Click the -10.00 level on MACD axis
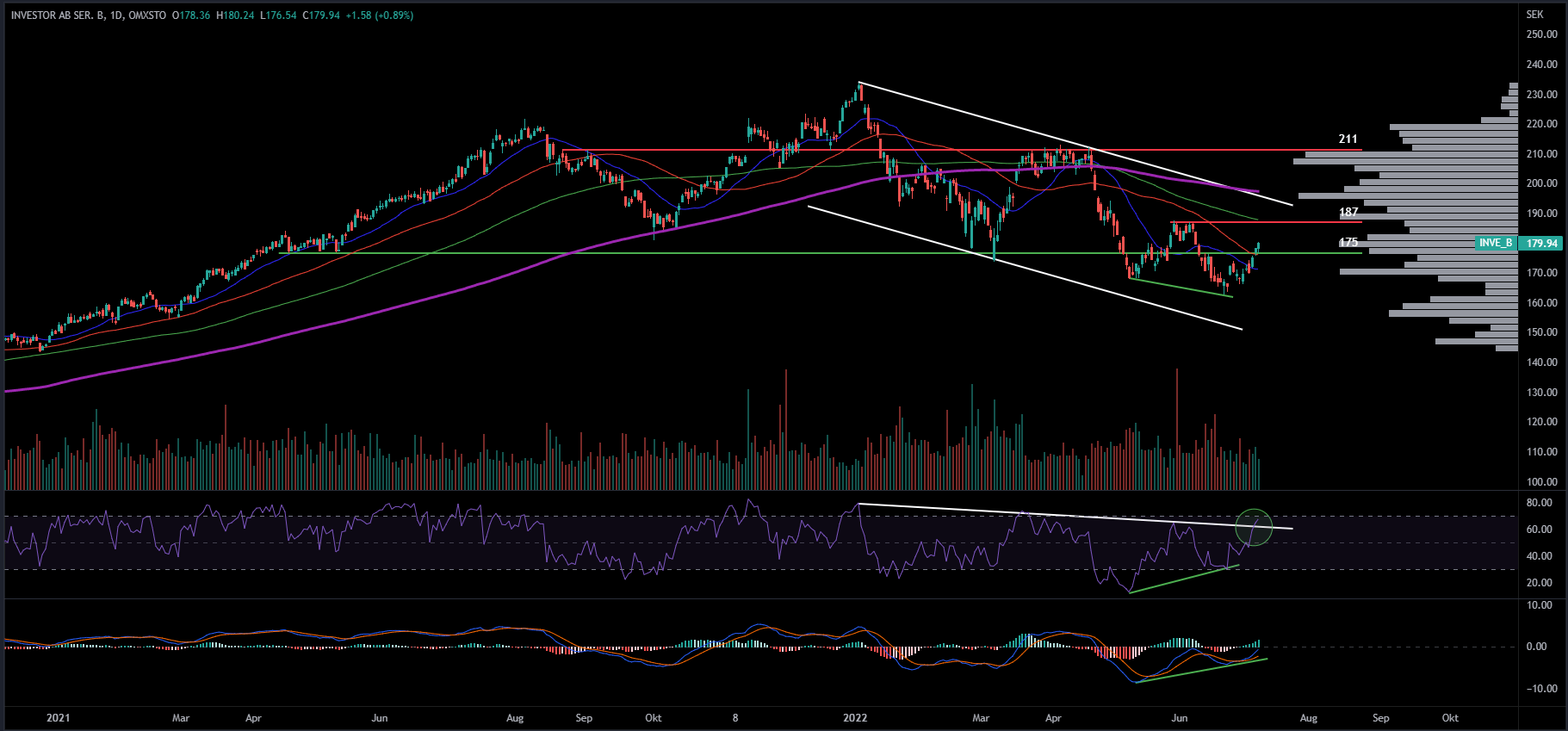 pos(1539,689)
